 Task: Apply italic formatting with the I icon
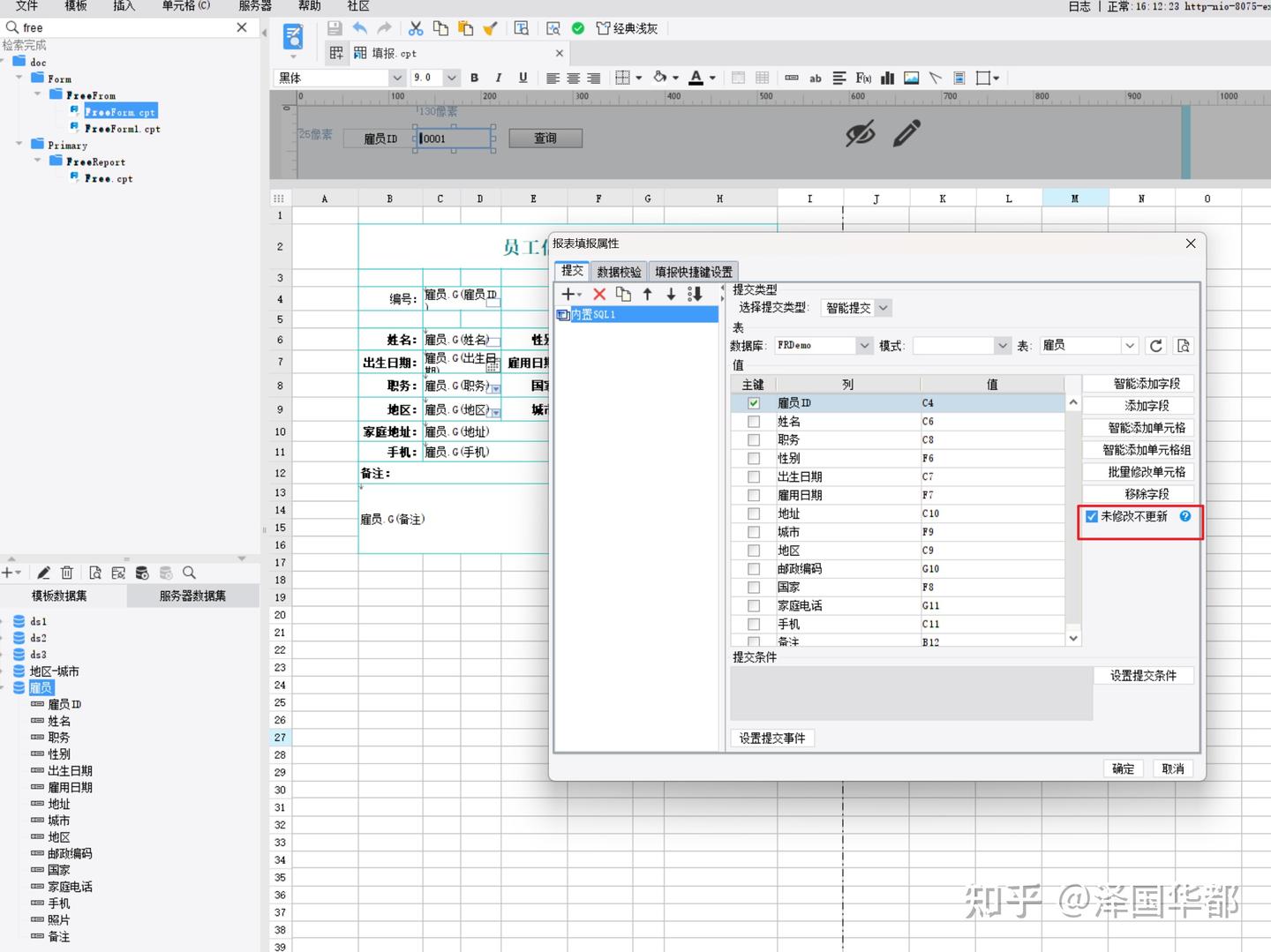(499, 78)
